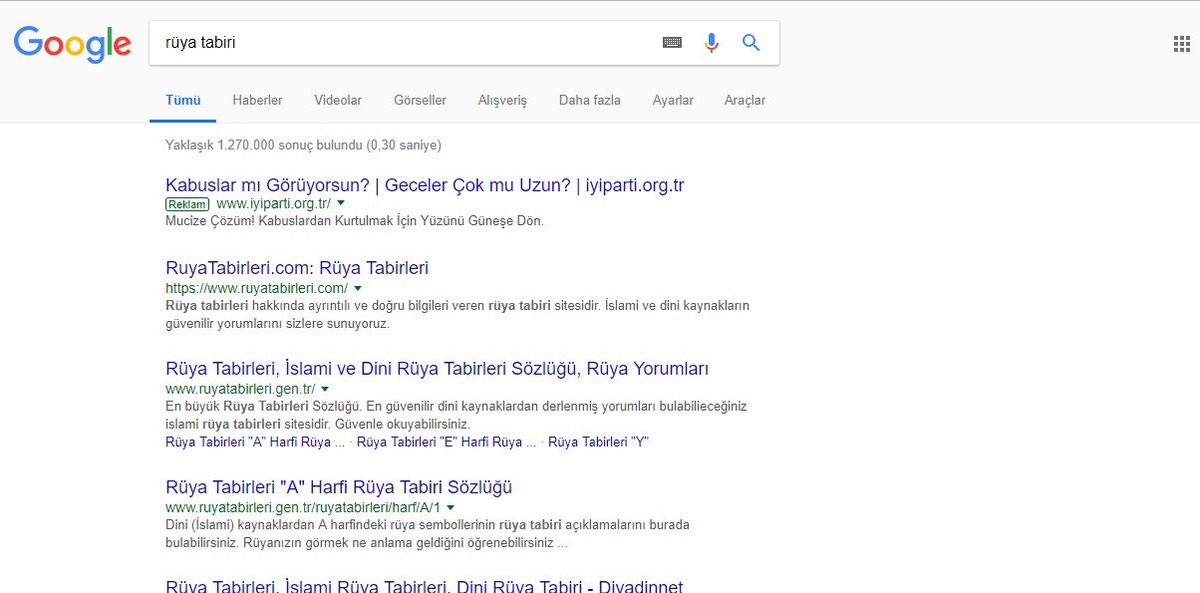
Task: Expand arrow next to www.ruyatabirleri.gen.tr/
Action: 325,389
